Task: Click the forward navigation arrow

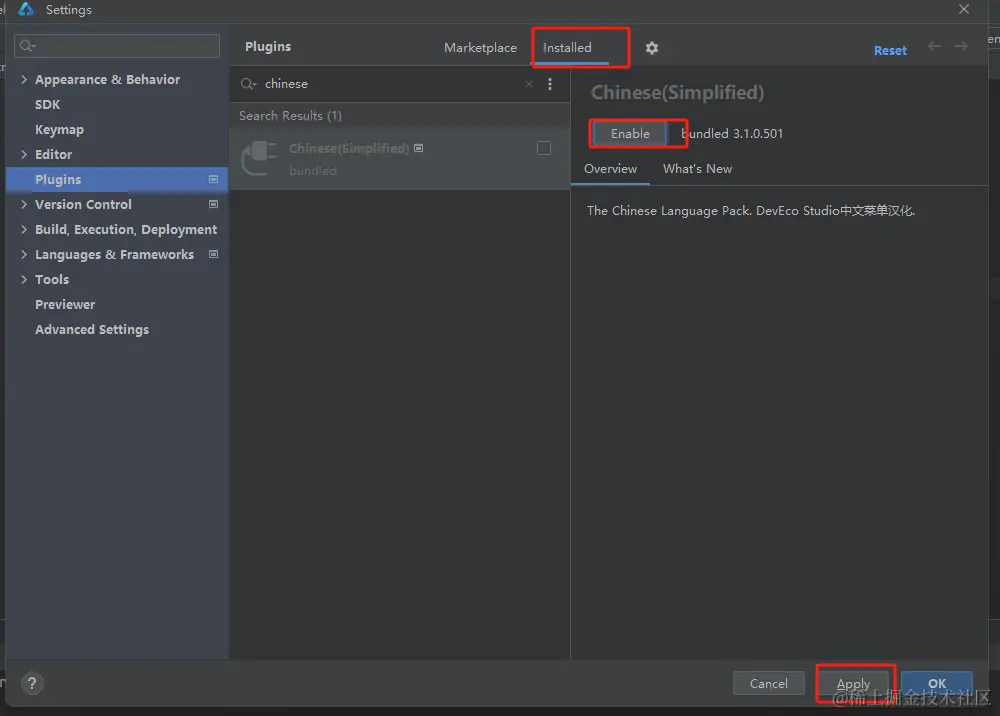Action: pyautogui.click(x=961, y=46)
